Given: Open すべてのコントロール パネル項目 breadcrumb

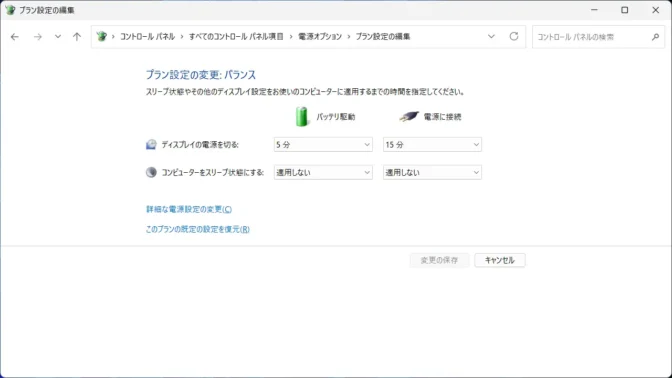Looking at the screenshot, I should pyautogui.click(x=236, y=37).
